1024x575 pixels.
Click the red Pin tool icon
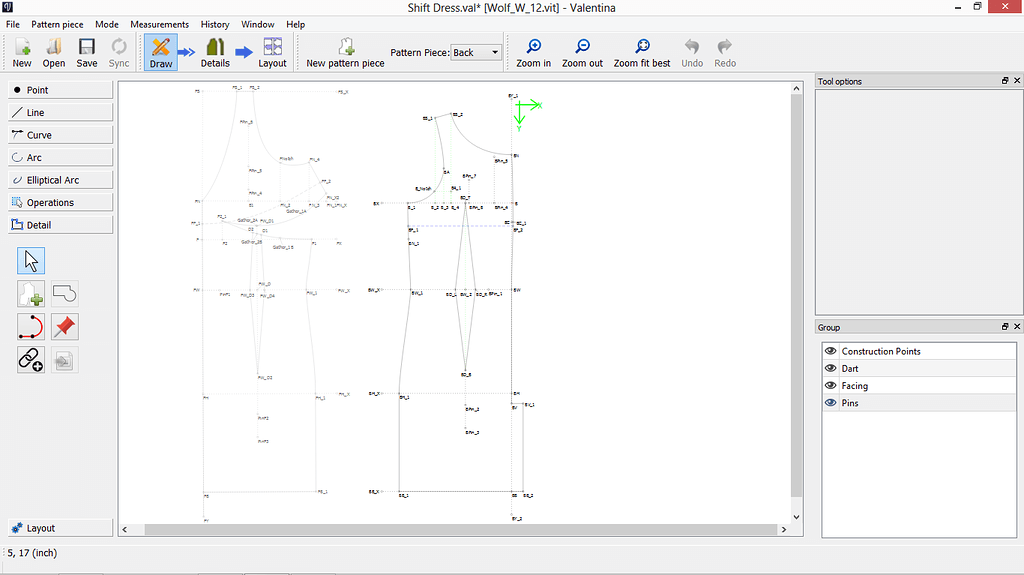[65, 327]
